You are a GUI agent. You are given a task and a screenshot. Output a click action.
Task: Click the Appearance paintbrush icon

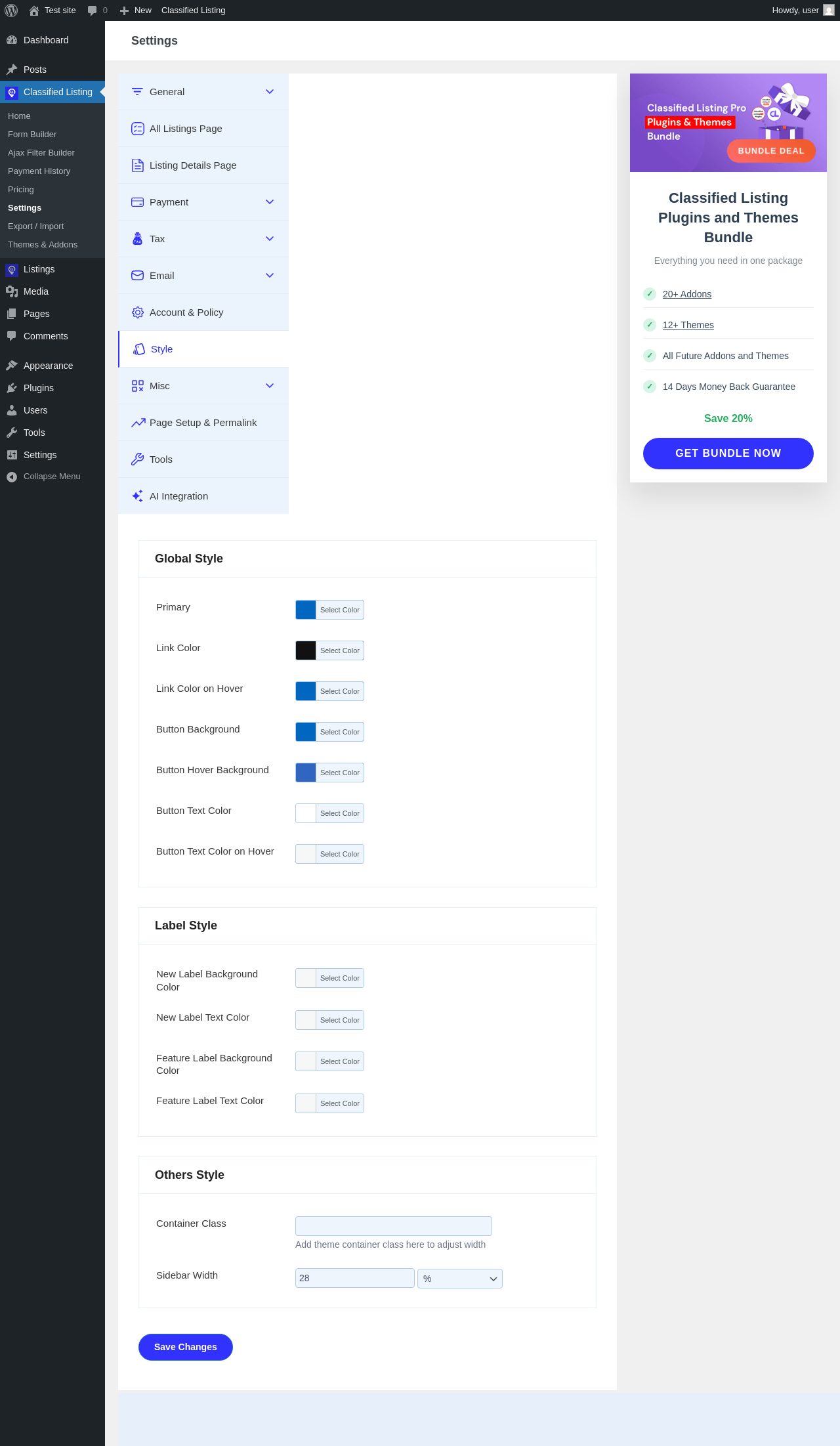click(12, 366)
